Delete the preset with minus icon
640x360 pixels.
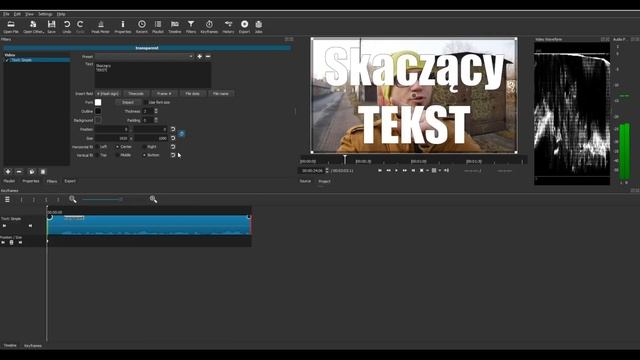click(208, 56)
